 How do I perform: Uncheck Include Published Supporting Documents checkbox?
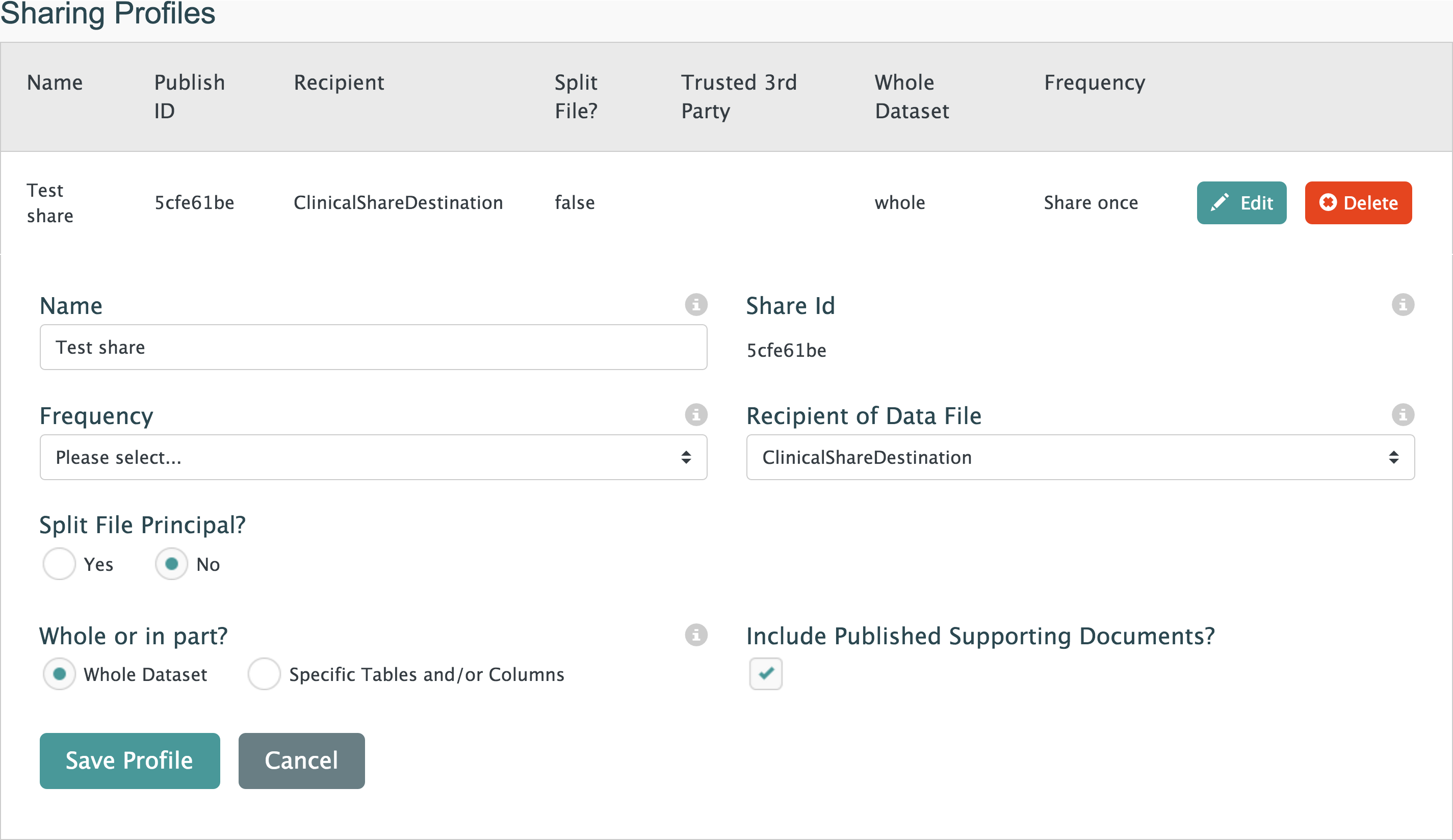[766, 673]
